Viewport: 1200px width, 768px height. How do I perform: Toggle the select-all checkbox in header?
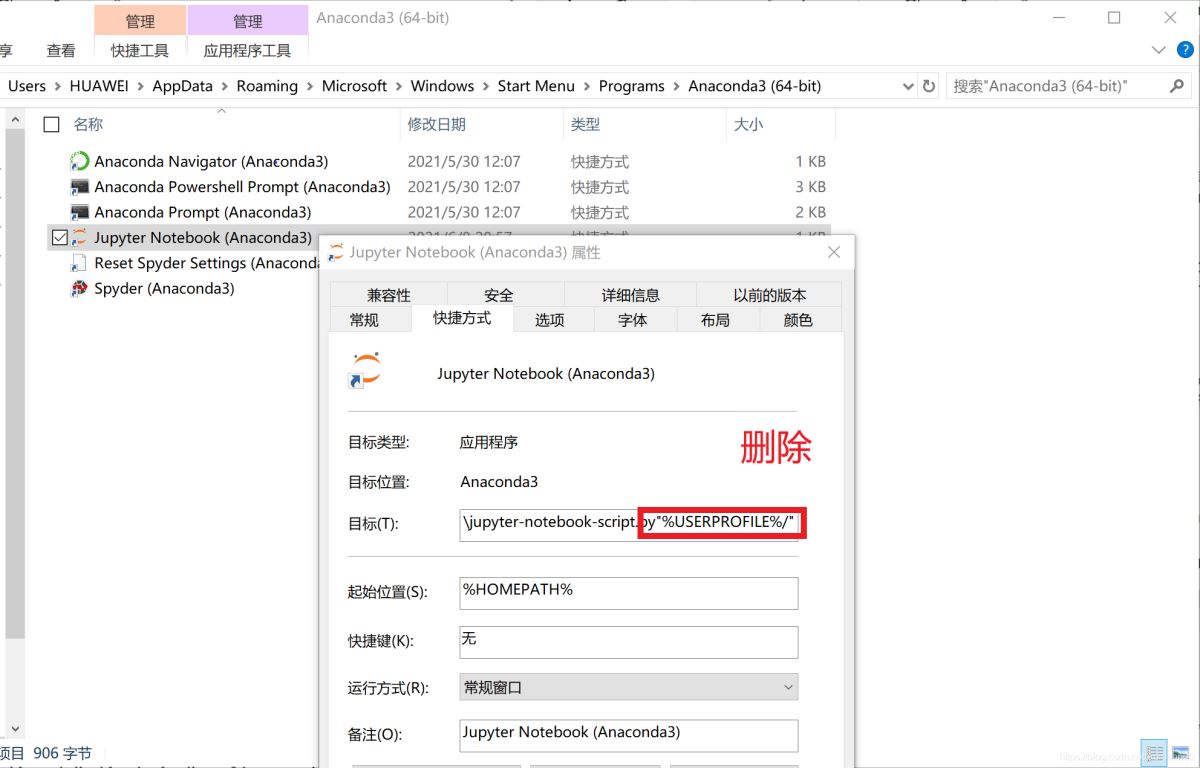click(52, 124)
